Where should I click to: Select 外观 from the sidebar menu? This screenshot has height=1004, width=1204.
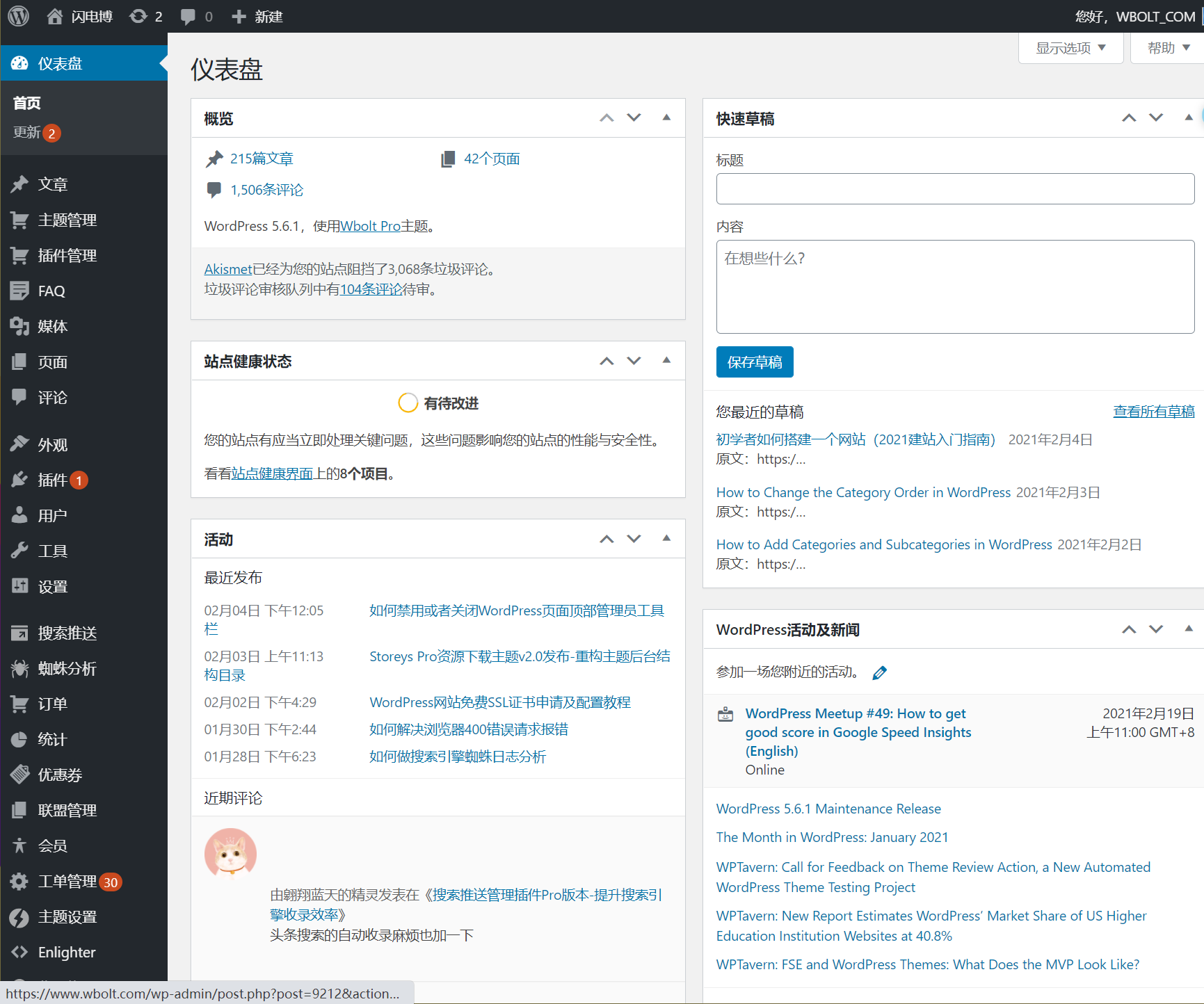[53, 444]
